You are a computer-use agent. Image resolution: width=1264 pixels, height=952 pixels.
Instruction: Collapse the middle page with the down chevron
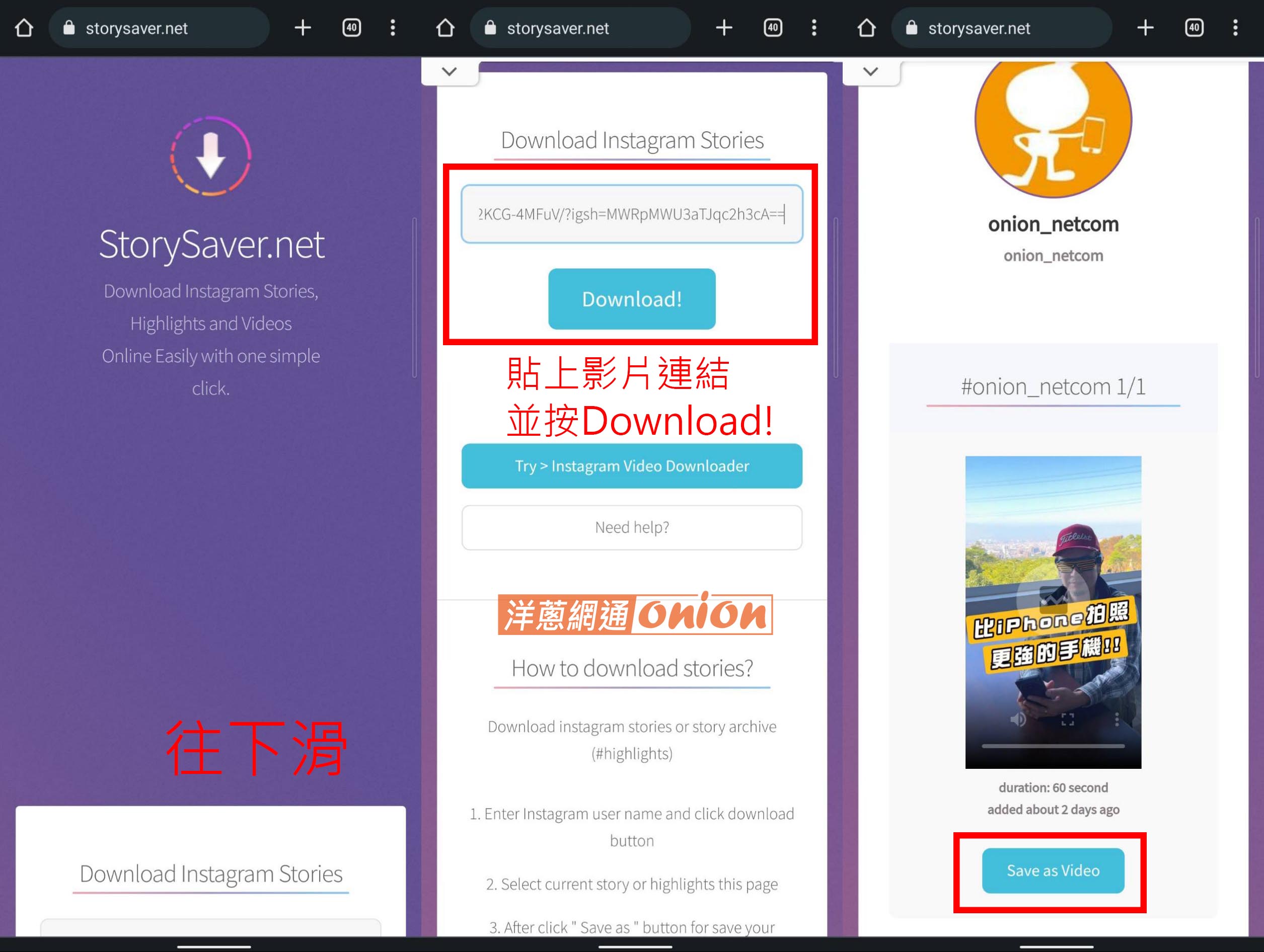[x=449, y=71]
